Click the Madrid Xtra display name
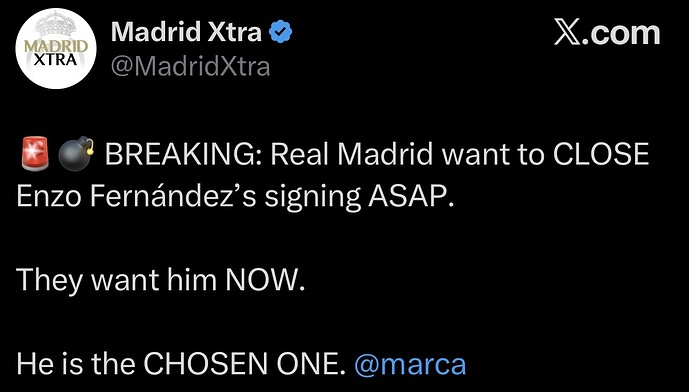This screenshot has width=689, height=392. (186, 33)
